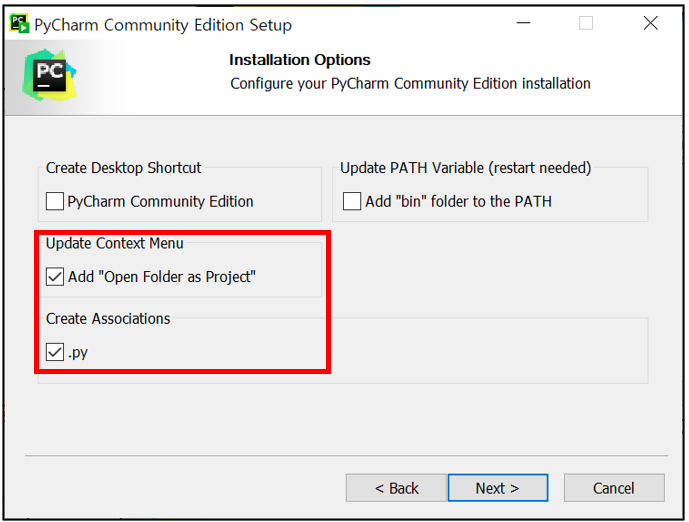Click "Configure your PyCharm Community Edition installation" text
The image size is (689, 522).
410,83
